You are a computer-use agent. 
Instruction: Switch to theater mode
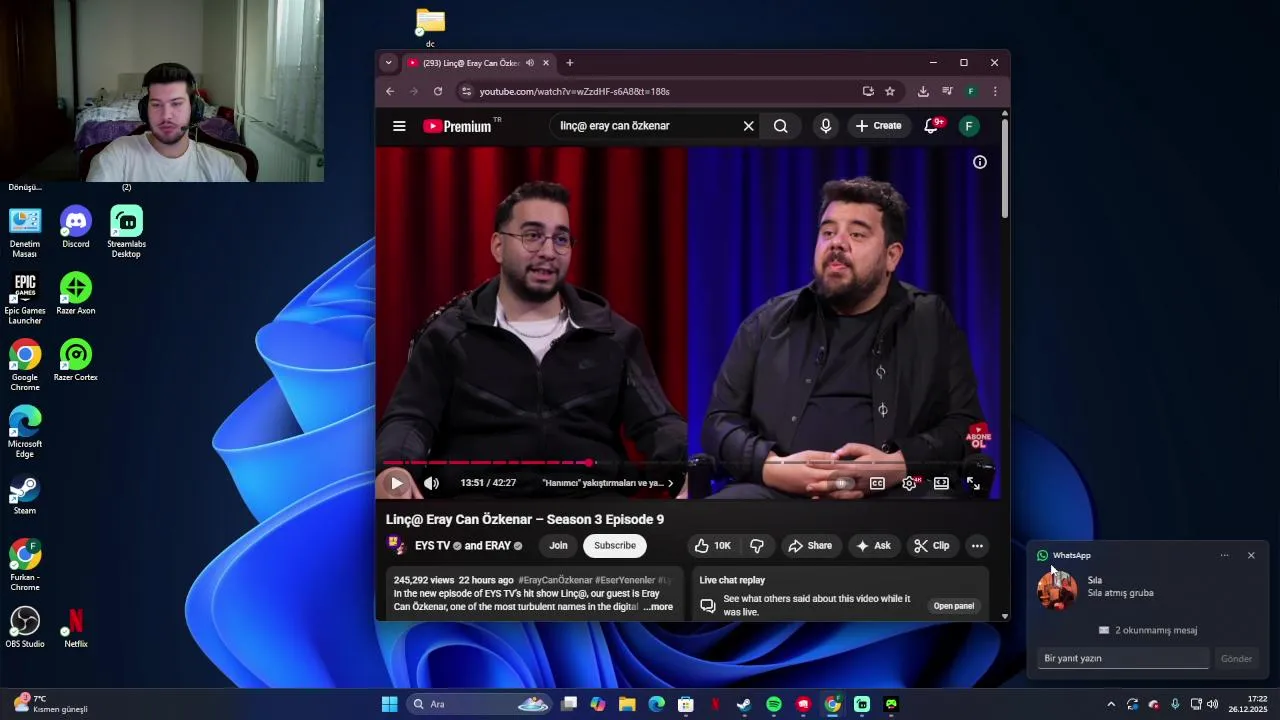point(941,483)
